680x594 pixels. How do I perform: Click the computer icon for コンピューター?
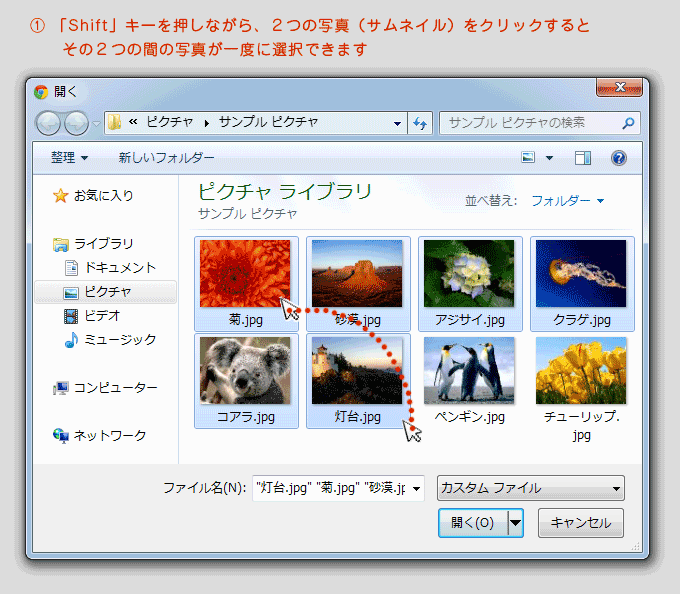tap(60, 388)
